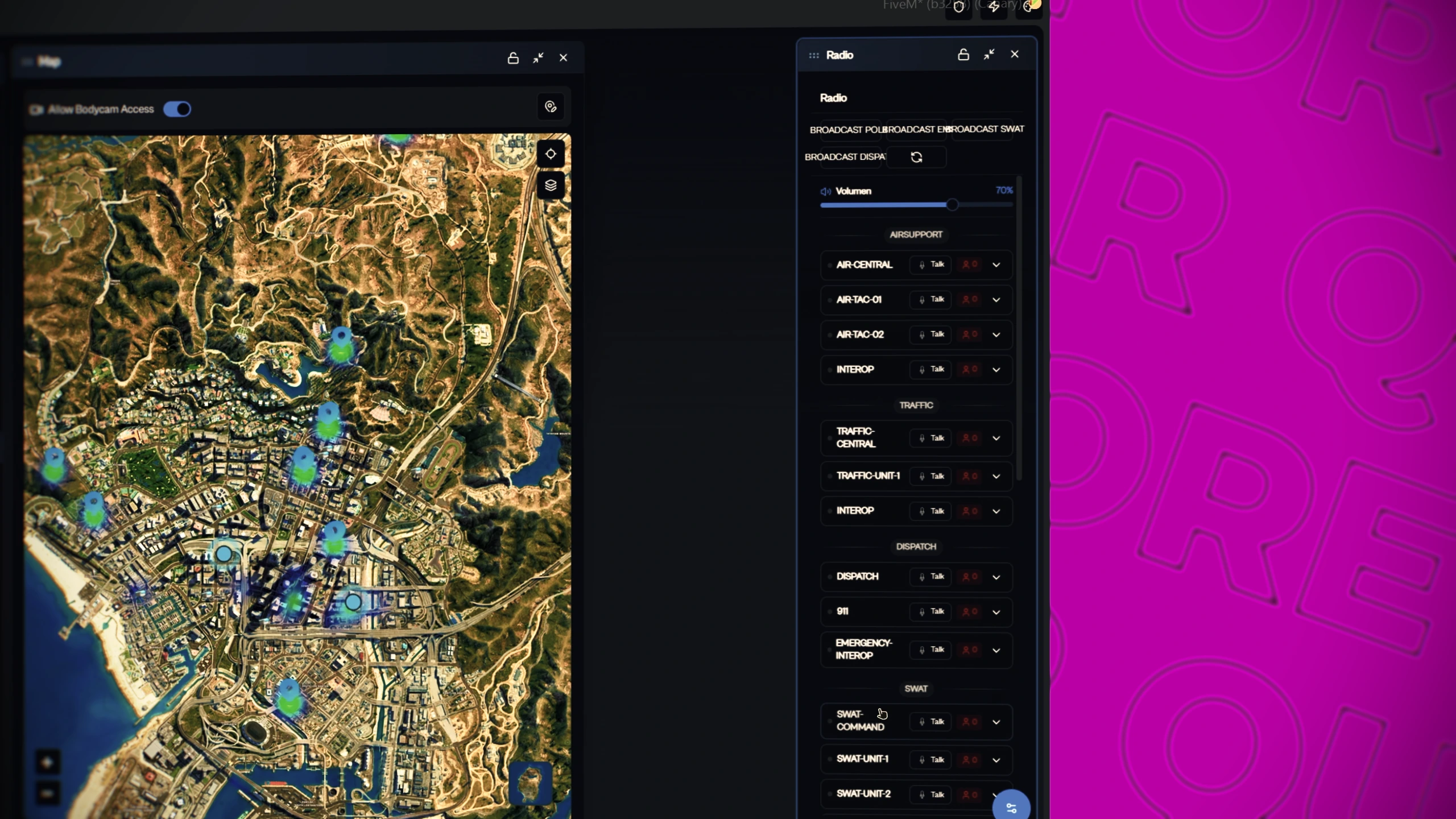Recenter the map with the crosshair button
The width and height of the screenshot is (1456, 819).
pos(551,154)
